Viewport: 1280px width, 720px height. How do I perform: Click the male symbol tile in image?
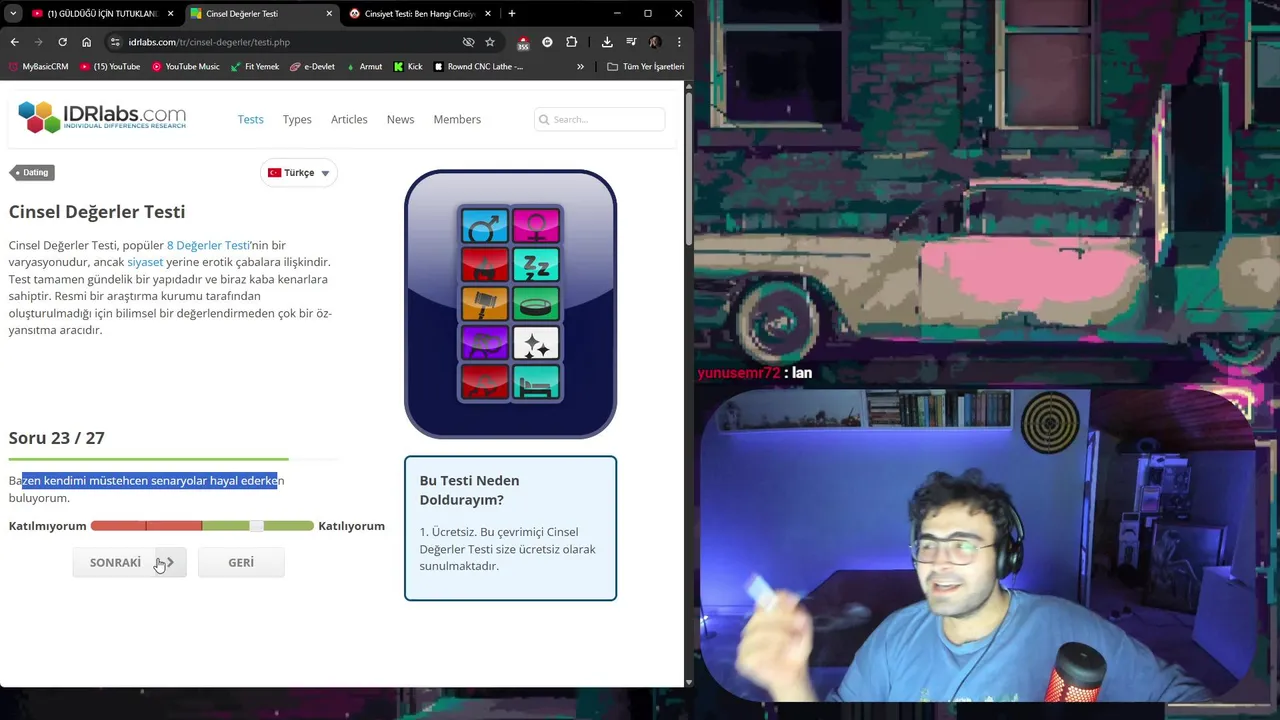pos(485,226)
